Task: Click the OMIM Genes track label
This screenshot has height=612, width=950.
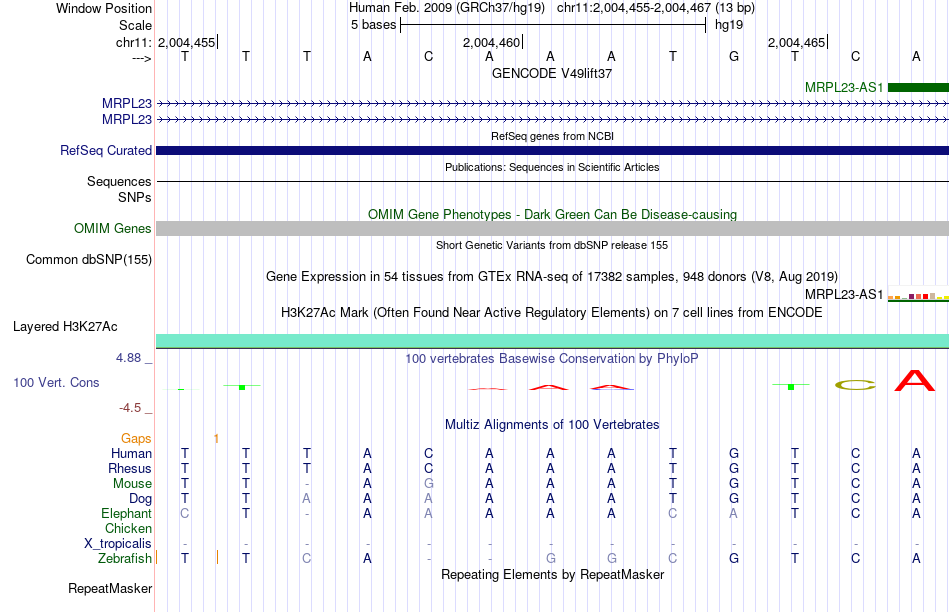Action: [x=112, y=228]
